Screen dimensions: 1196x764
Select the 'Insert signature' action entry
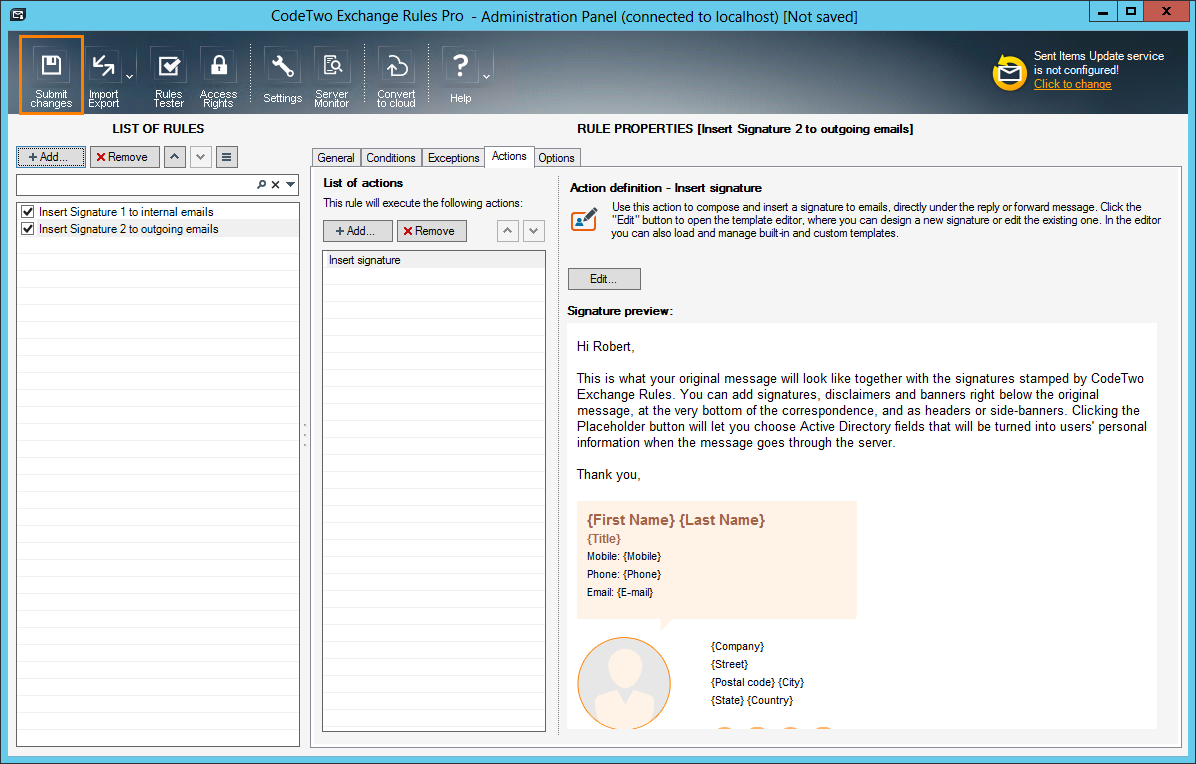point(434,260)
